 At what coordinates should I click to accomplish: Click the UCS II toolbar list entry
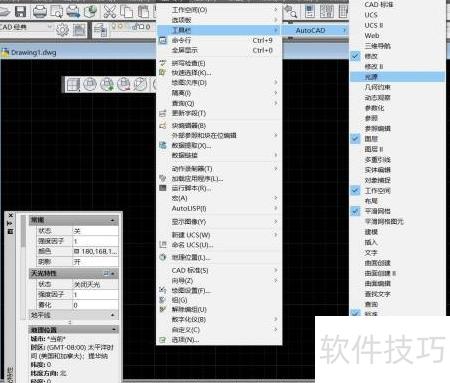tap(398, 25)
